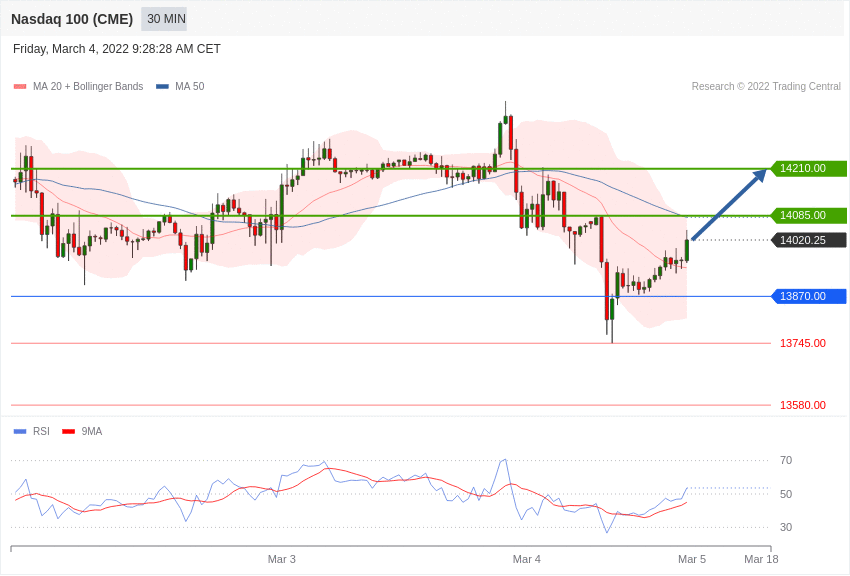Click the Research © 2022 Trading Central credit

click(766, 87)
